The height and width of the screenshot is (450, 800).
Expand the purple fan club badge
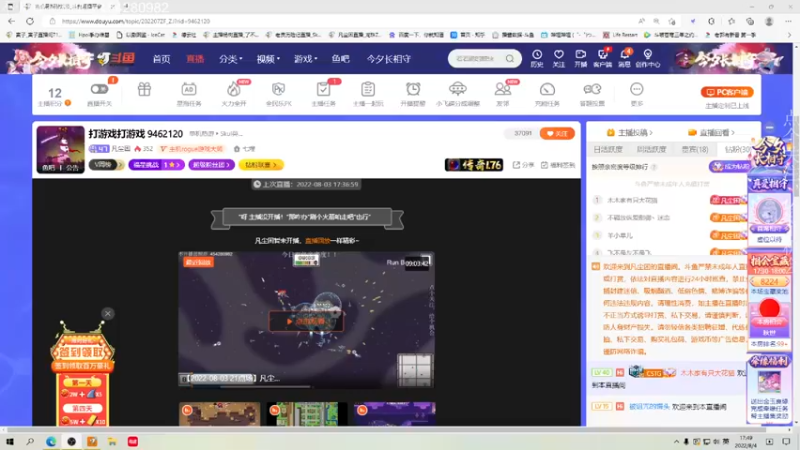[x=211, y=165]
